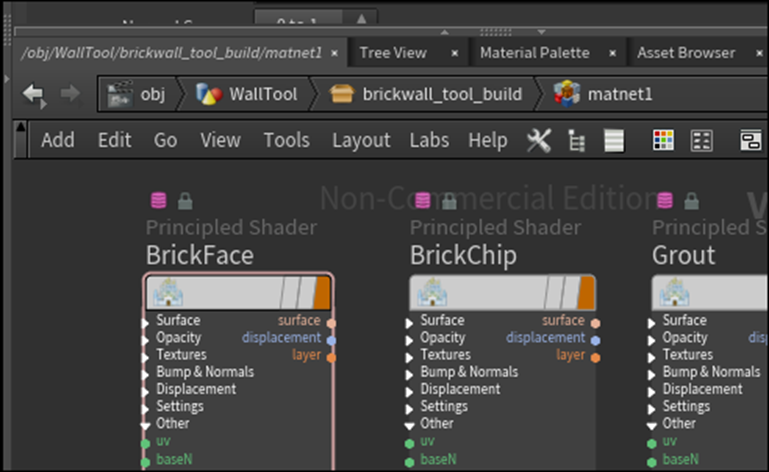Open the Add menu
The width and height of the screenshot is (769, 472).
tap(58, 140)
